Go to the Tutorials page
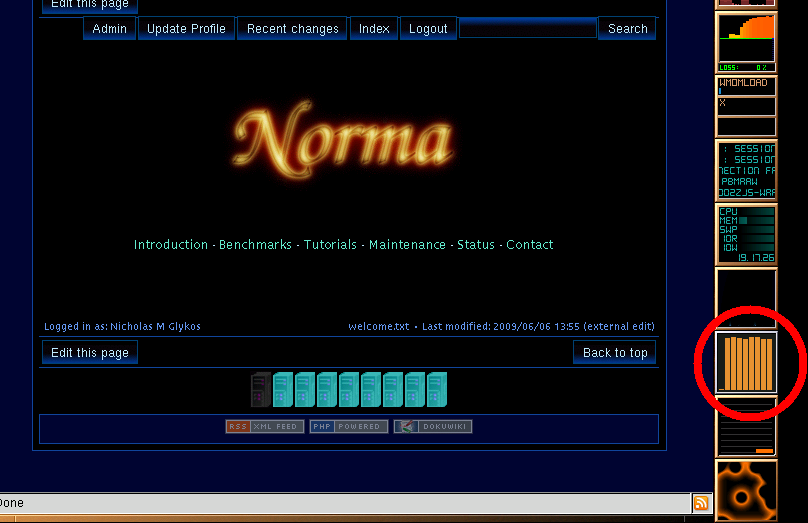 pyautogui.click(x=330, y=245)
